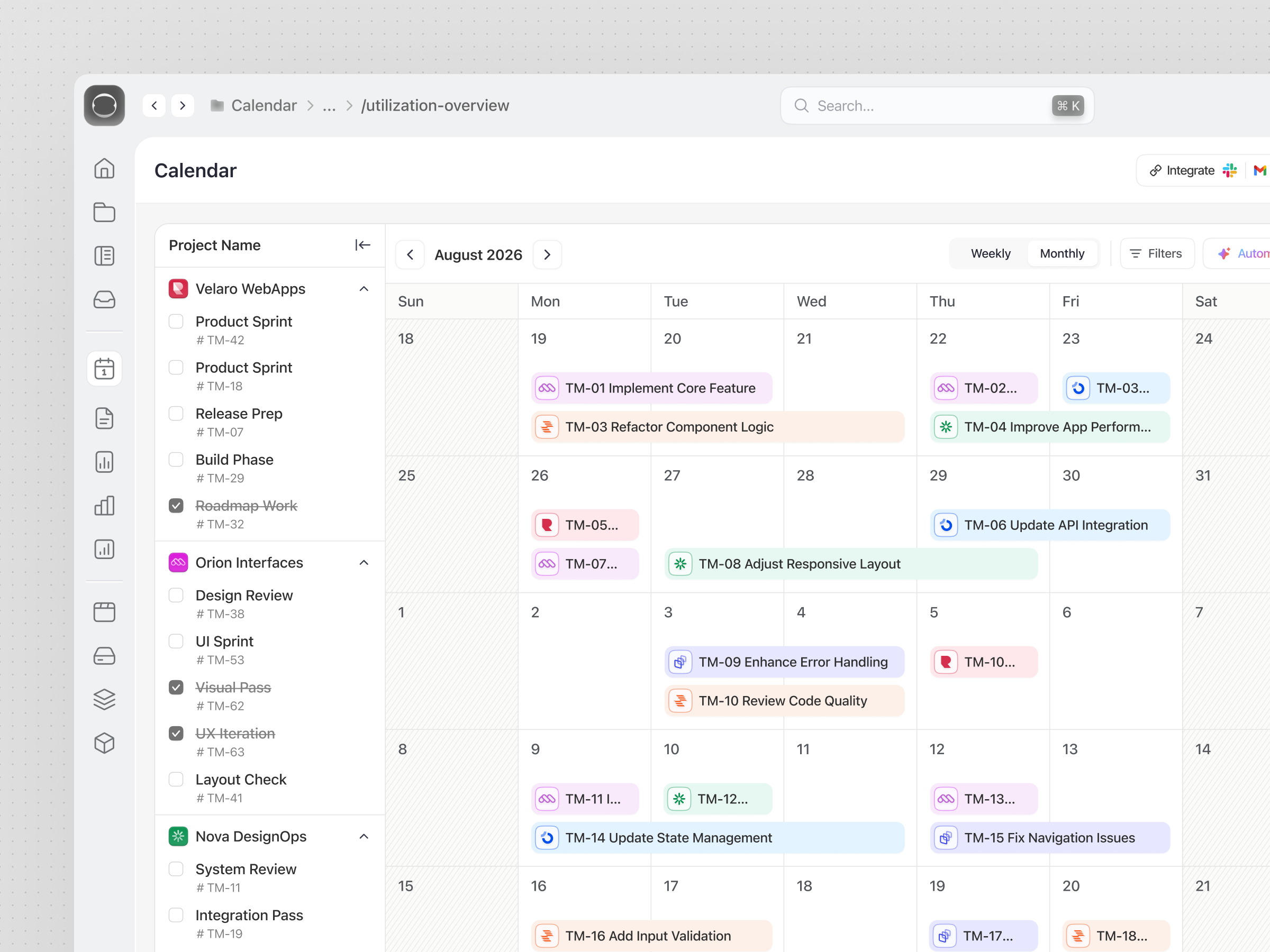Check the Layout Check TM-41 checkbox
Image resolution: width=1270 pixels, height=952 pixels.
coord(176,779)
